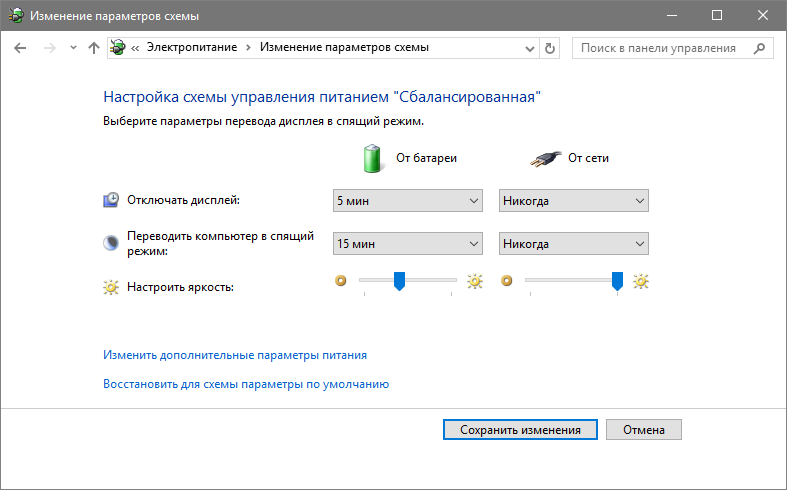Open battery sleep dropdown showing "15 мин"

[408, 244]
